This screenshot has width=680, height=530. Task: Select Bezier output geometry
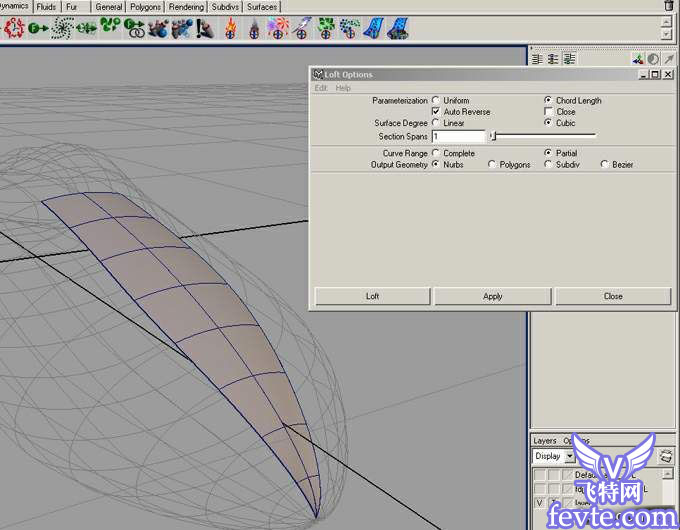tap(605, 164)
